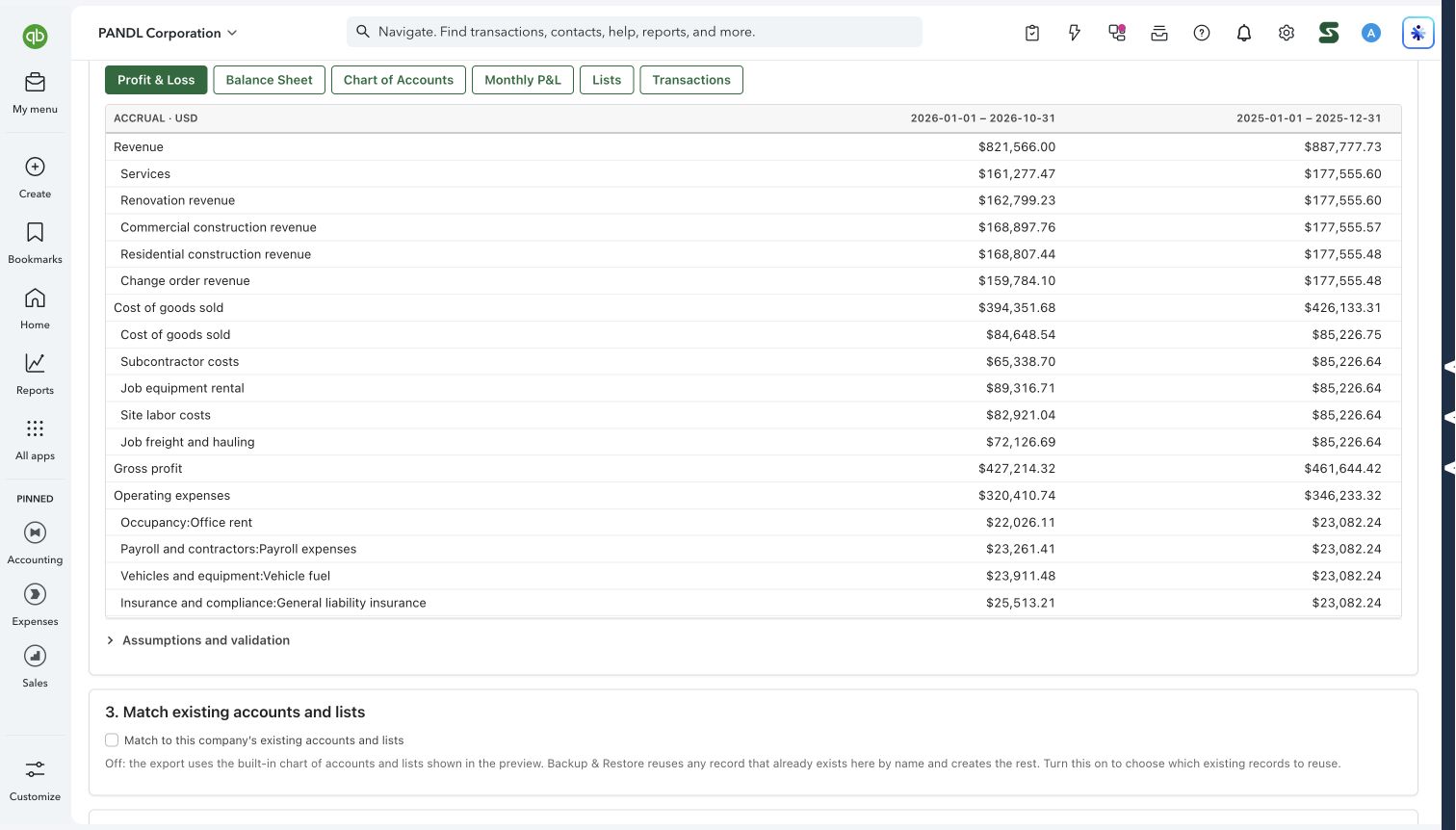1456x830 pixels.
Task: Open the inbox tray icon
Action: tap(1159, 33)
